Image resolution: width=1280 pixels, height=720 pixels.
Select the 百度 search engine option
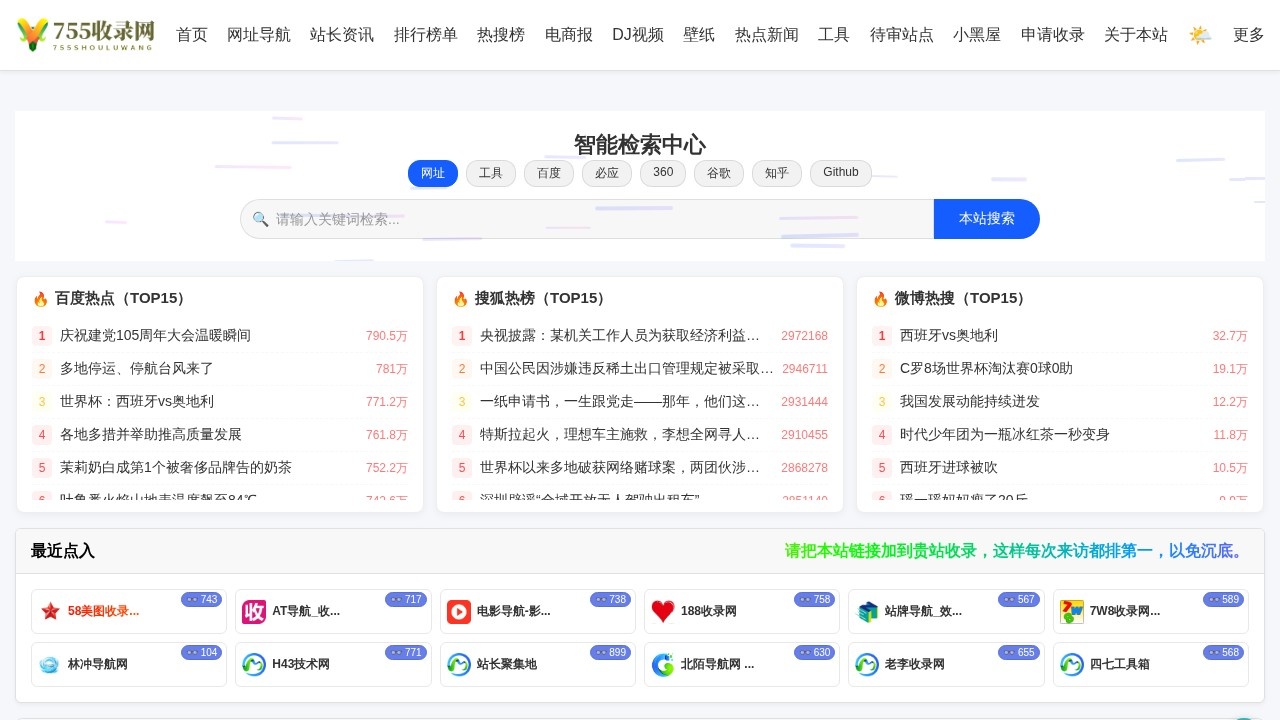pos(549,173)
